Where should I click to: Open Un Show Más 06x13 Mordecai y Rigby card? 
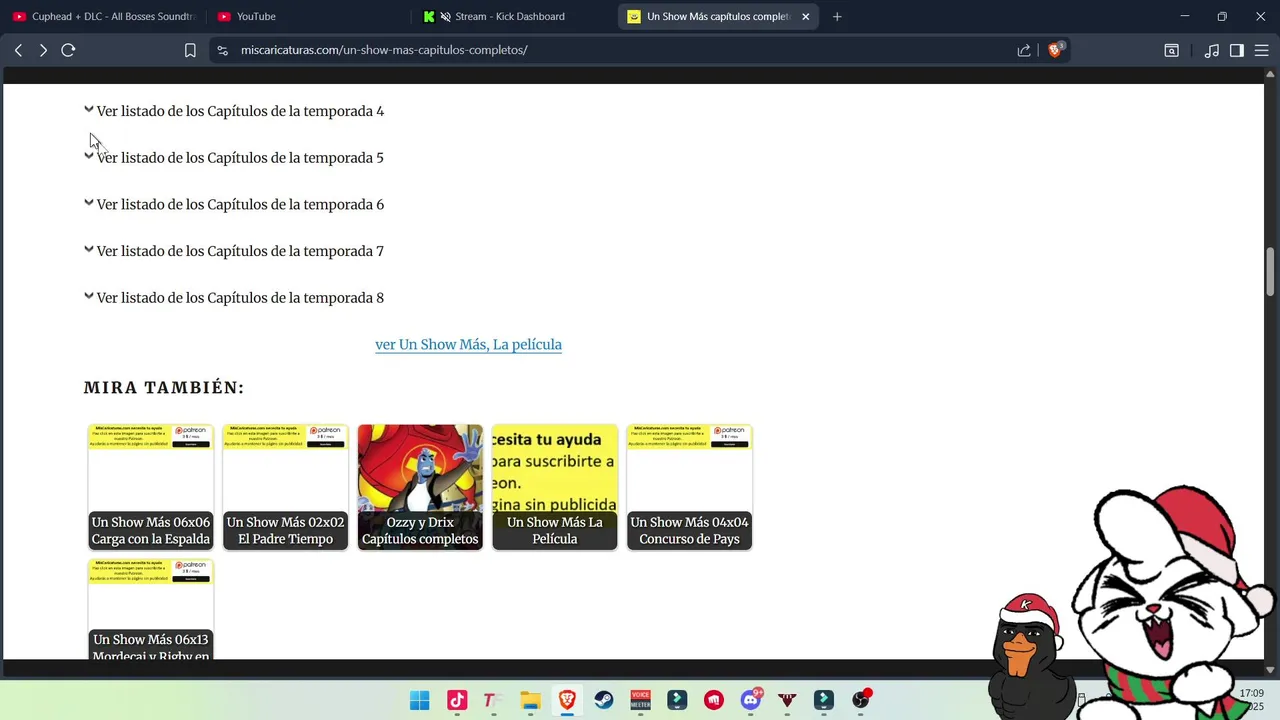[x=151, y=609]
